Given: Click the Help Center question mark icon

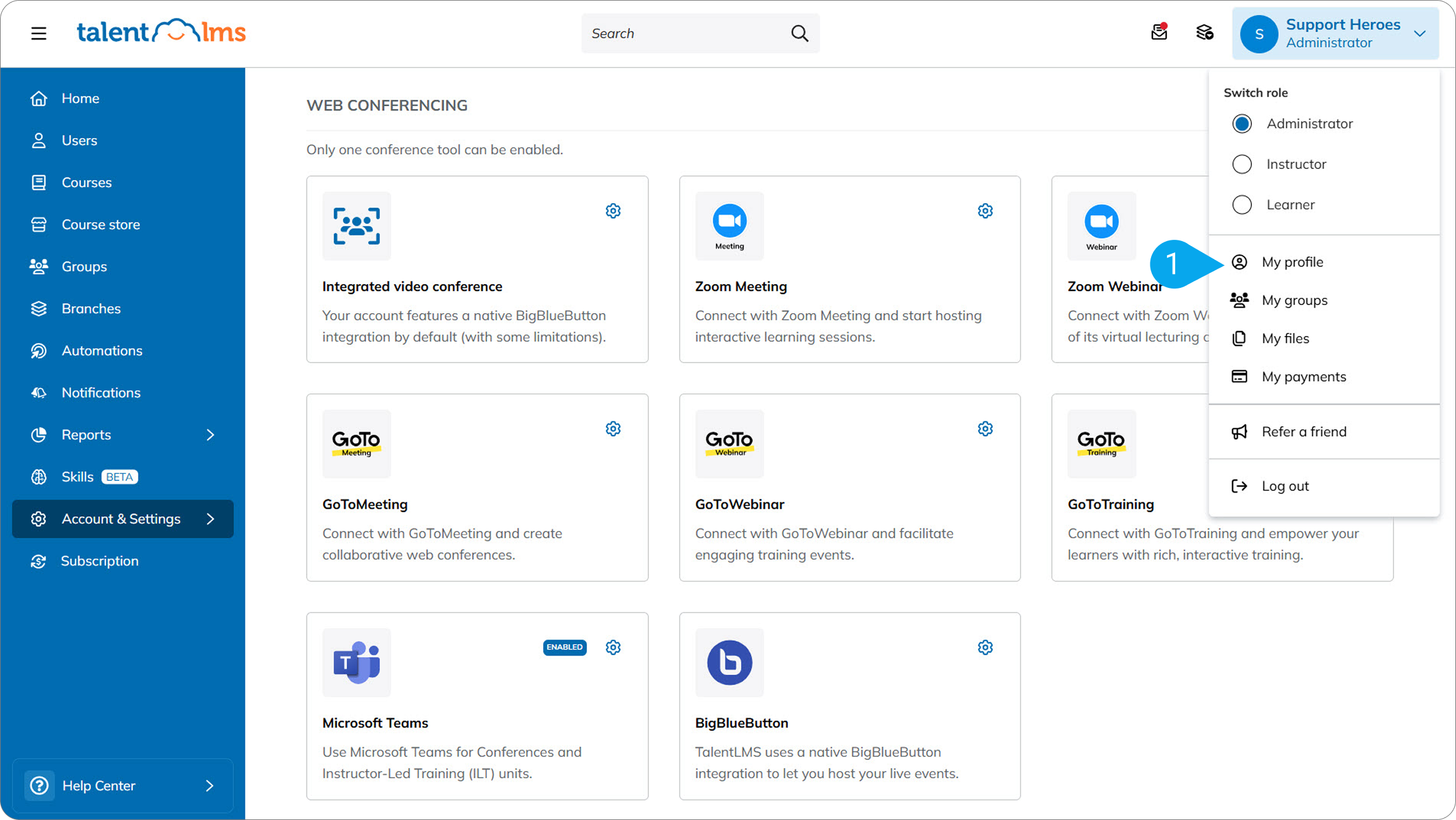Looking at the screenshot, I should click(39, 785).
